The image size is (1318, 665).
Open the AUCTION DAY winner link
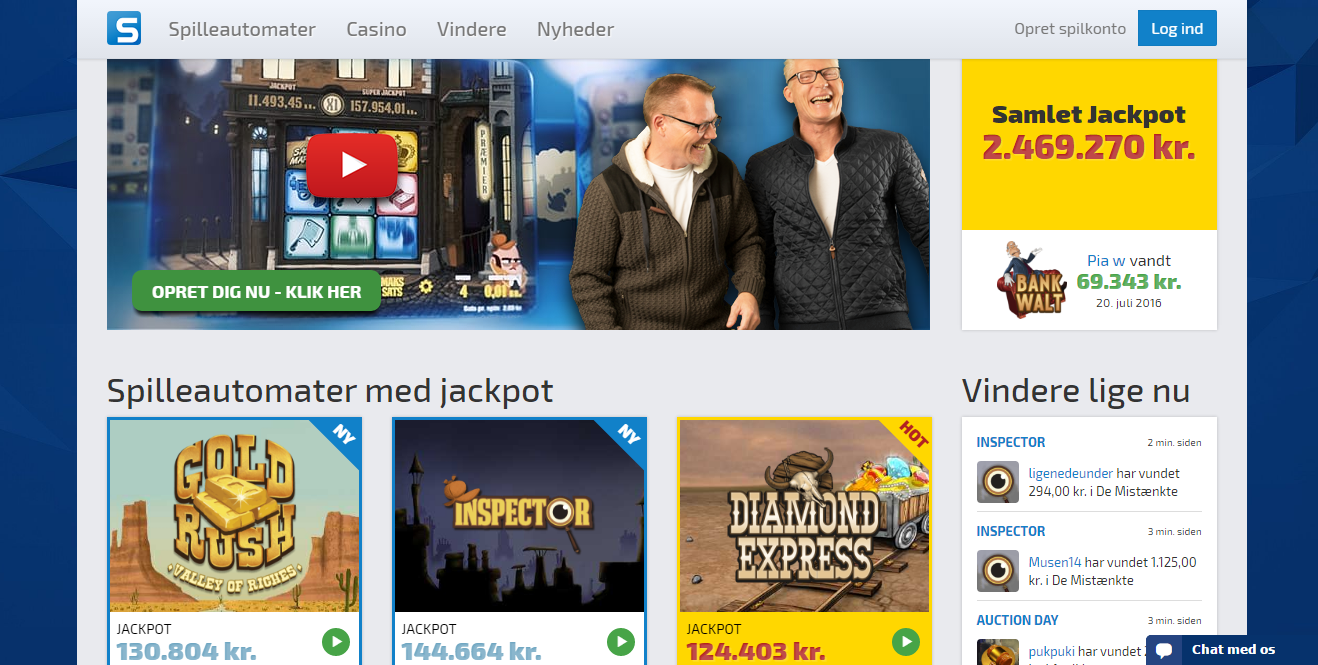pyautogui.click(x=1017, y=620)
